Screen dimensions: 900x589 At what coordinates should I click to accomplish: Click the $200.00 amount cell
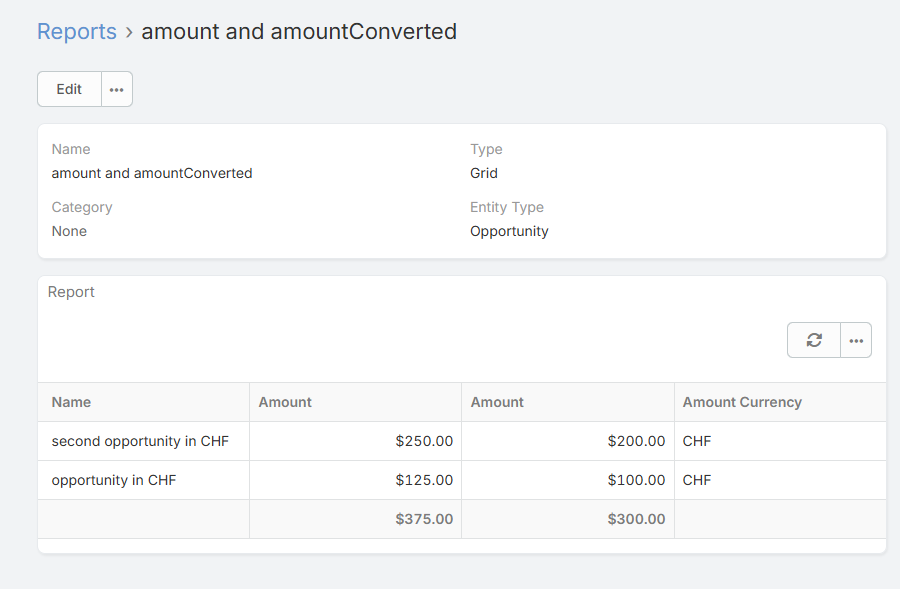pyautogui.click(x=636, y=441)
